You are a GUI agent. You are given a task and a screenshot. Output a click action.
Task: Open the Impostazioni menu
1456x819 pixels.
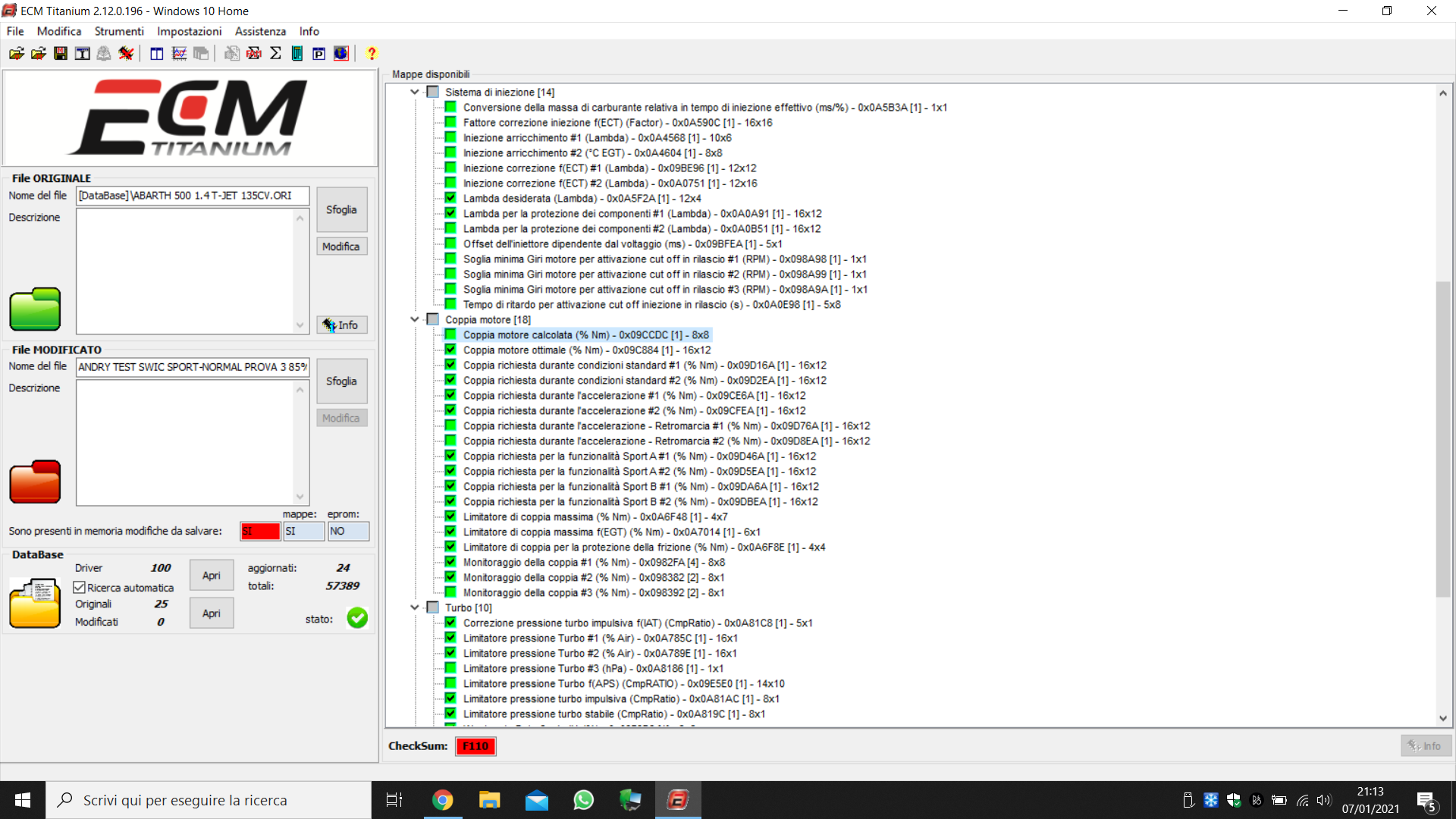[x=190, y=31]
